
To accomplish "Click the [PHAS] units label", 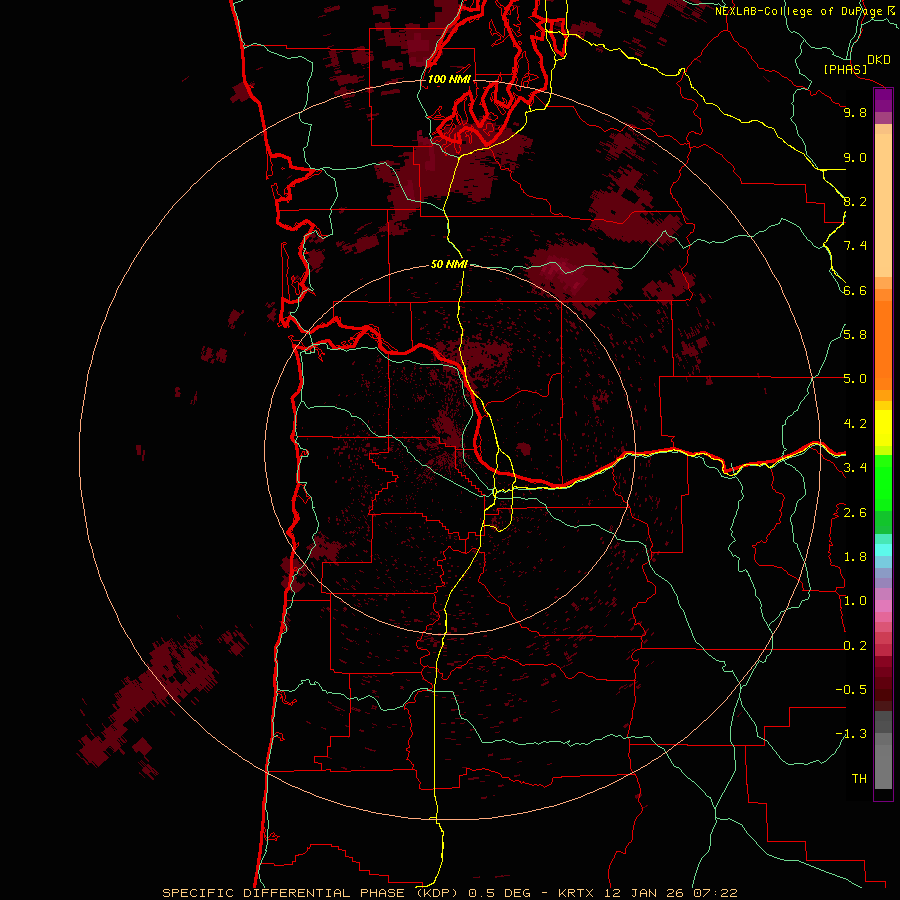I will tap(845, 70).
